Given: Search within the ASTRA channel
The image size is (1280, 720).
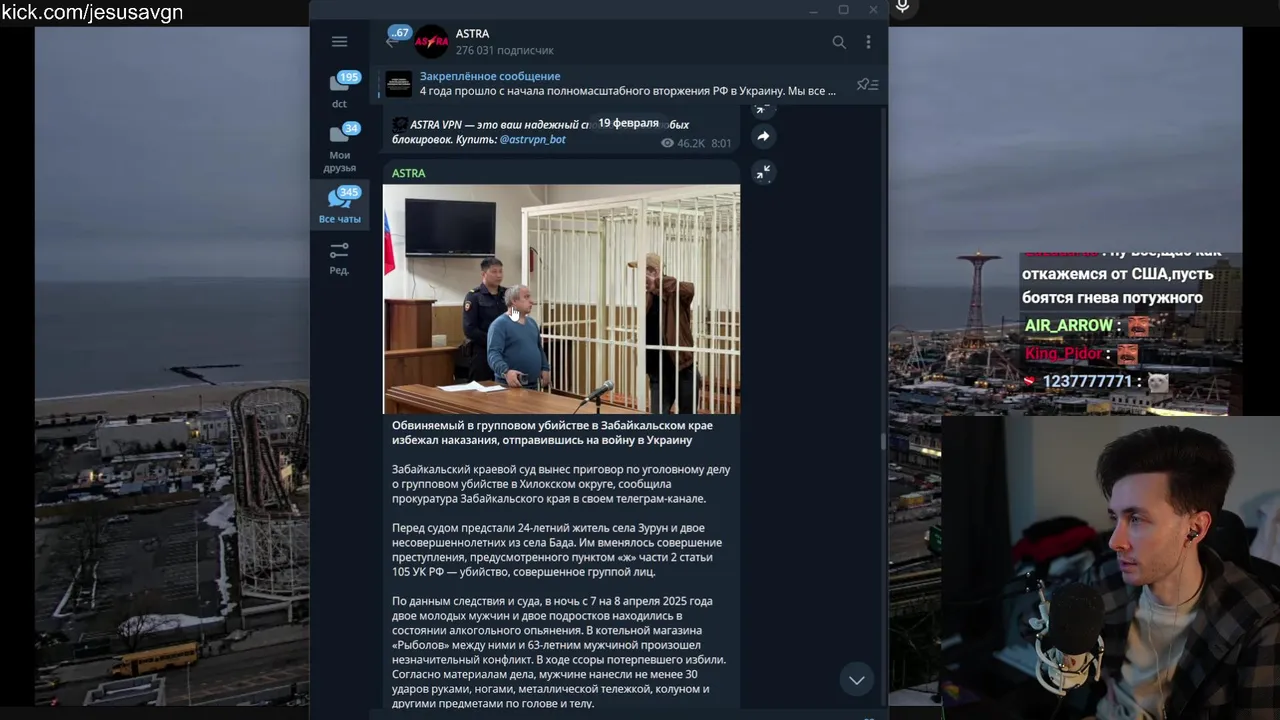Looking at the screenshot, I should (839, 42).
